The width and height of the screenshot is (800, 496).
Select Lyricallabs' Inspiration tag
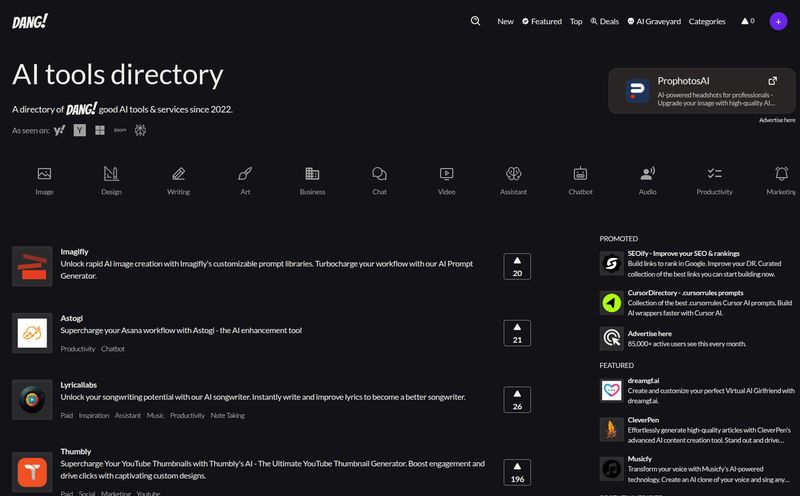coord(94,415)
